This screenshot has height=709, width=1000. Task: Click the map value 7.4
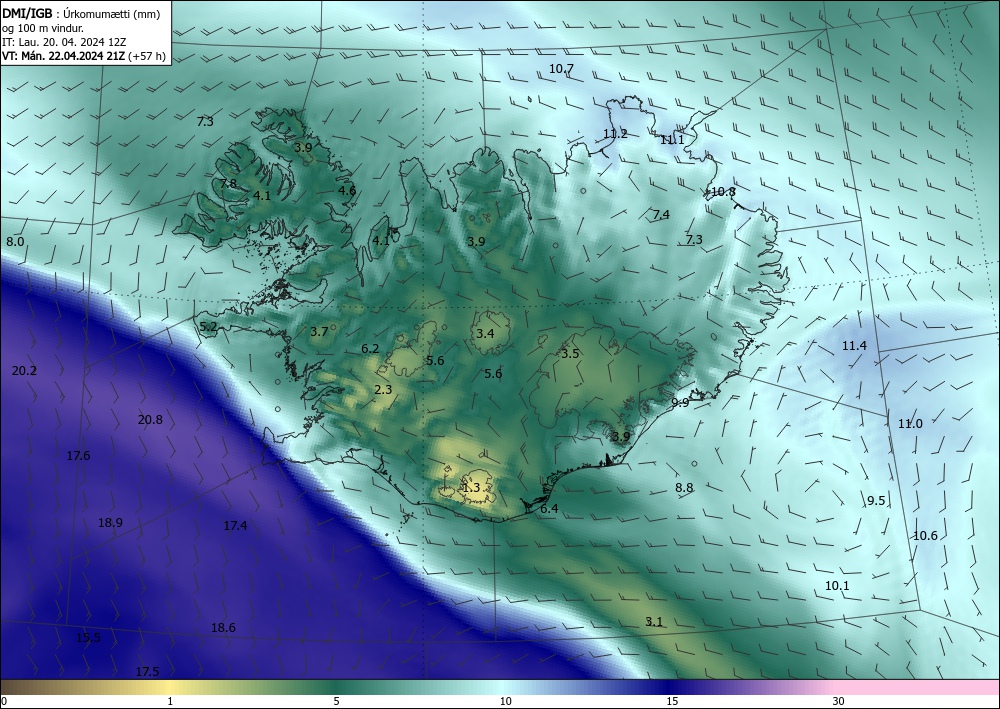click(x=661, y=214)
